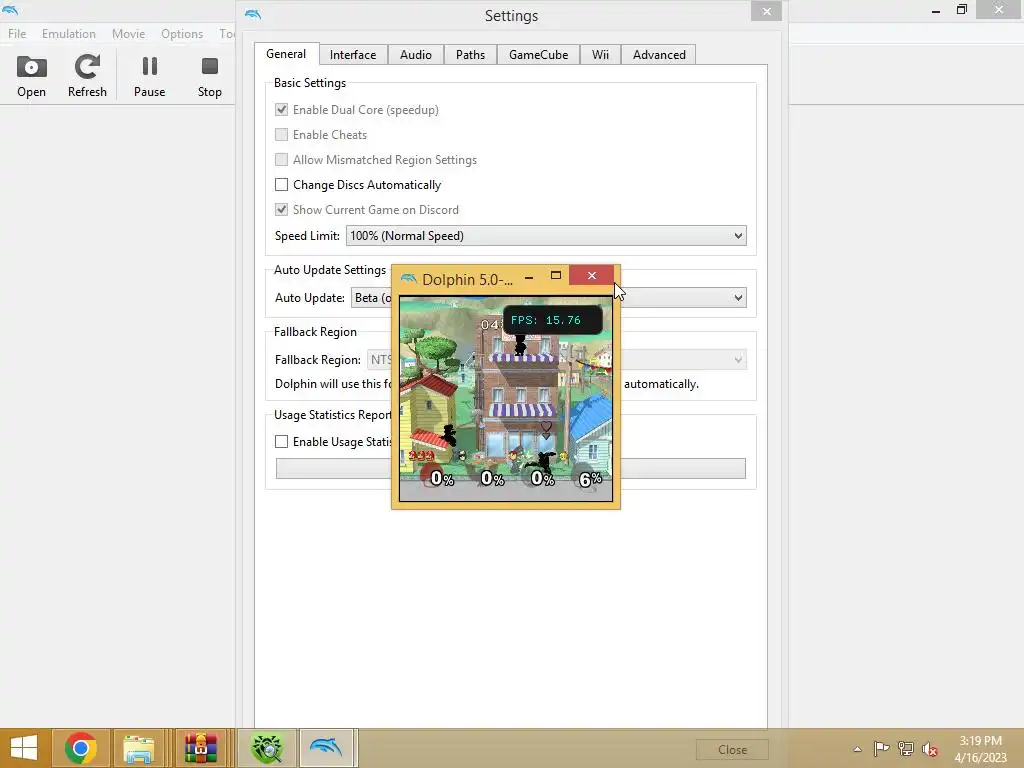
Task: Click the Refresh game list icon
Action: tap(87, 67)
